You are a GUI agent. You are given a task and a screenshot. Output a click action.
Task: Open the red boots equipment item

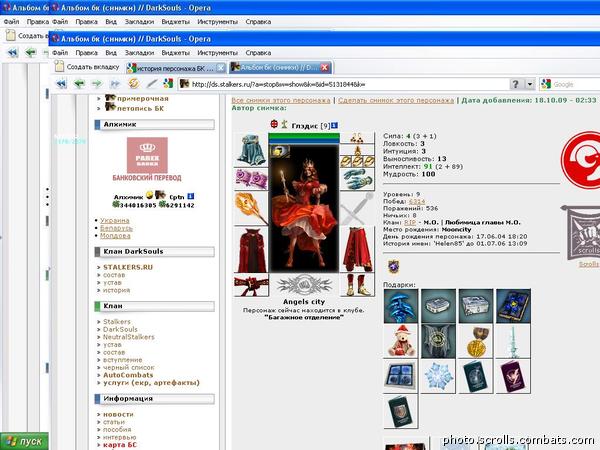[357, 285]
